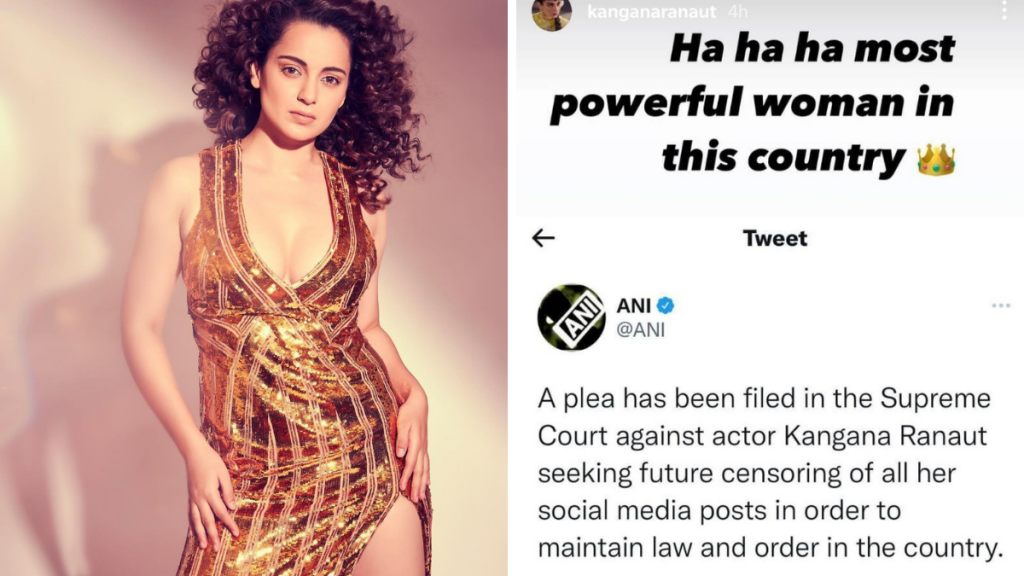The width and height of the screenshot is (1024, 576).
Task: Go back using the left arrow
Action: click(x=543, y=238)
